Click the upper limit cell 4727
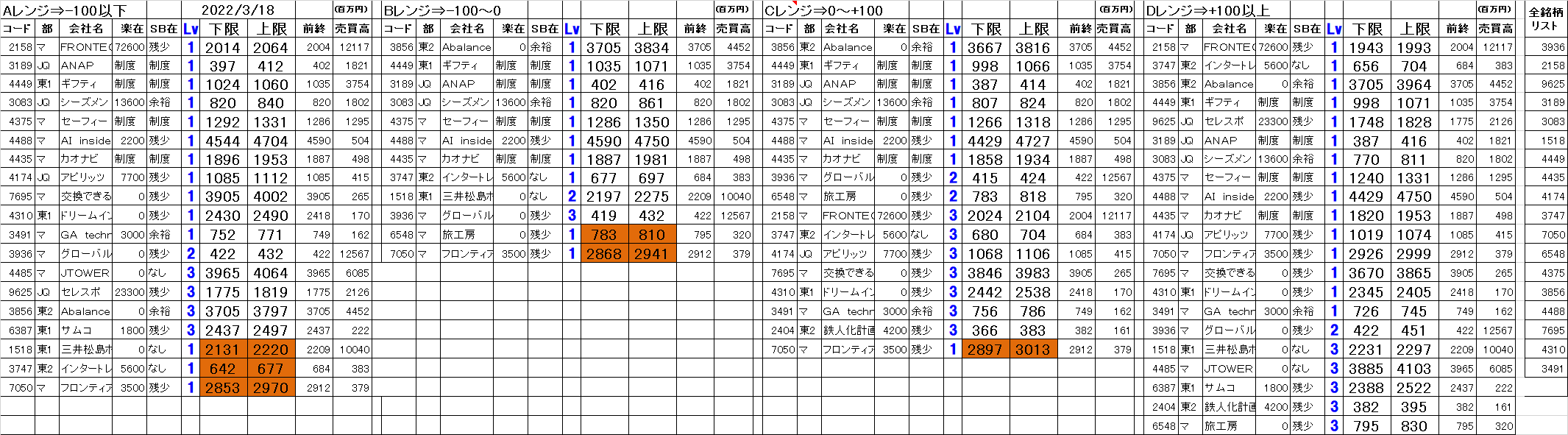The width and height of the screenshot is (1568, 435). (1033, 141)
